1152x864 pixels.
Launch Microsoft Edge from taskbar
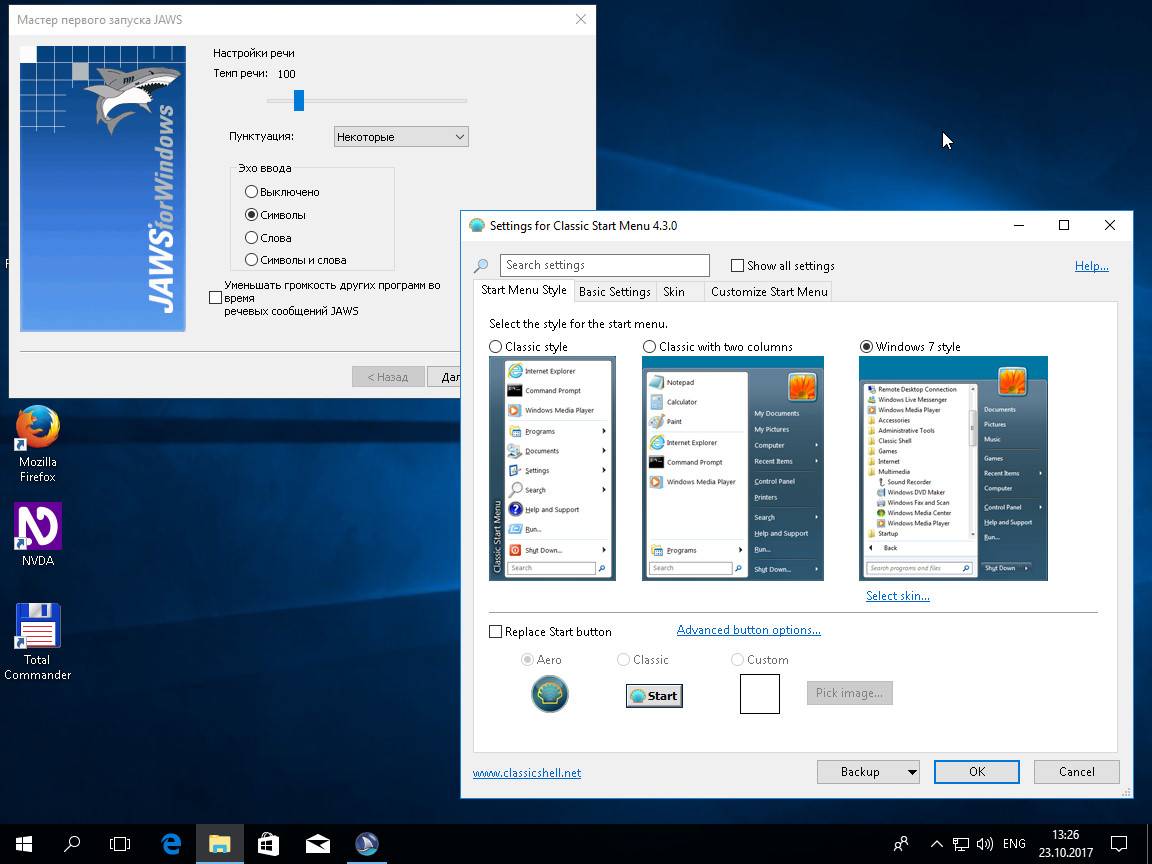170,843
